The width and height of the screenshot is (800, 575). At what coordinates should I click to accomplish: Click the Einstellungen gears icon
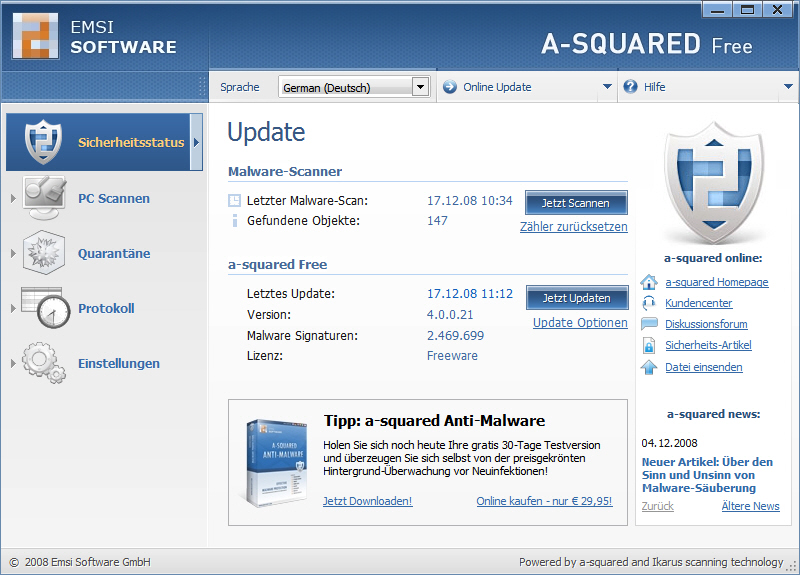tap(44, 363)
